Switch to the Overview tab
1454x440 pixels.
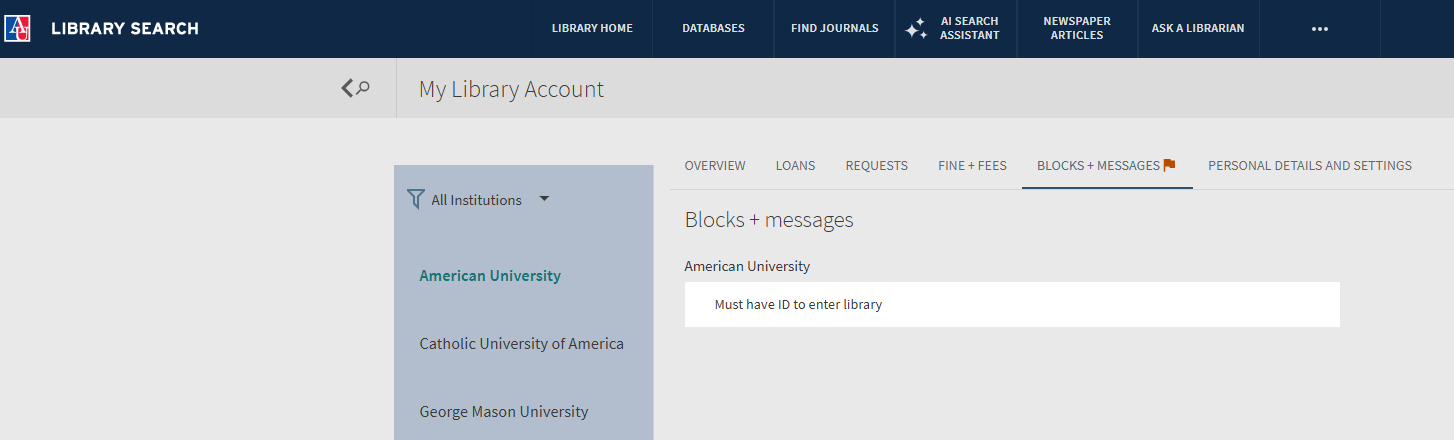pyautogui.click(x=715, y=166)
